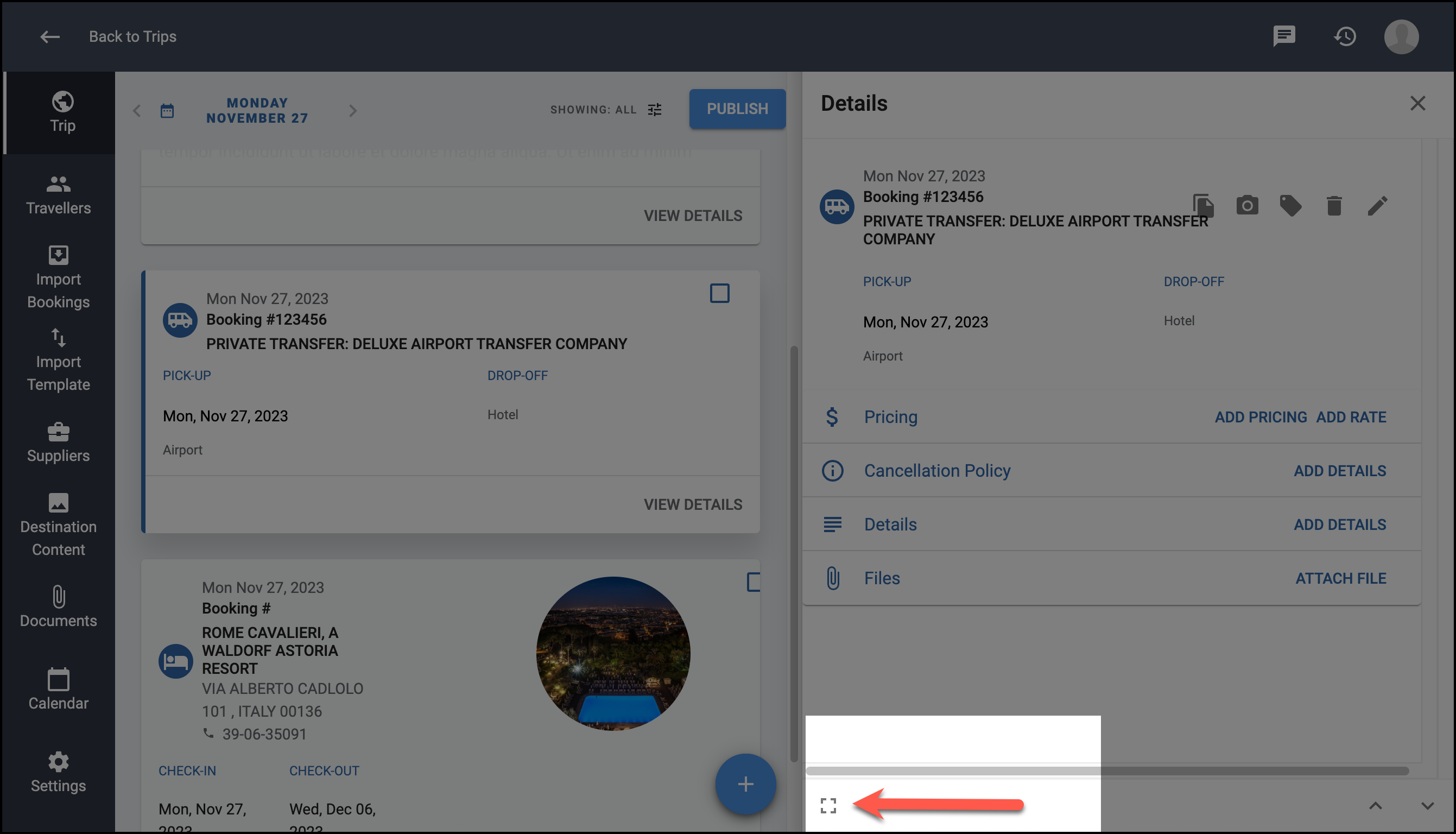Open Import Bookings in the sidebar
Viewport: 1456px width, 834px height.
coord(59,277)
